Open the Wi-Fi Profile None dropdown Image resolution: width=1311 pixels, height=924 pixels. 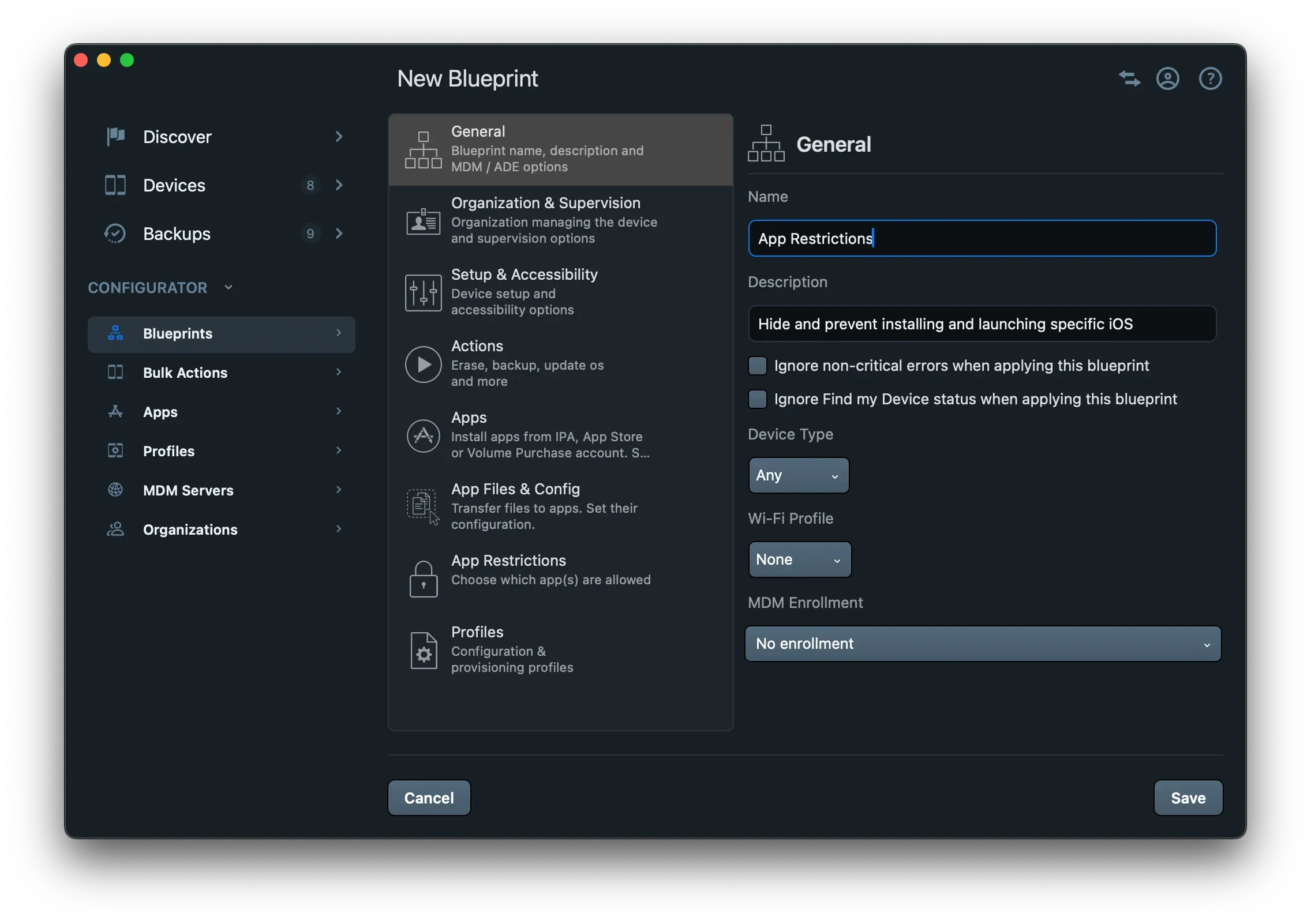(x=799, y=560)
